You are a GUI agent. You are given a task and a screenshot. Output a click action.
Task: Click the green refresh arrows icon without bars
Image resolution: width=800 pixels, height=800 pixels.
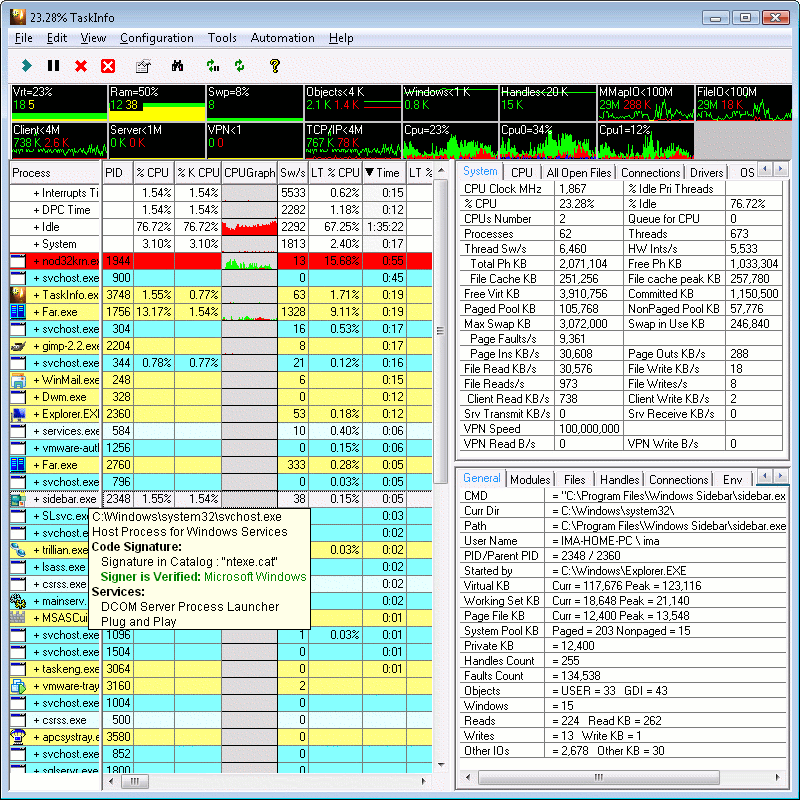(x=240, y=66)
